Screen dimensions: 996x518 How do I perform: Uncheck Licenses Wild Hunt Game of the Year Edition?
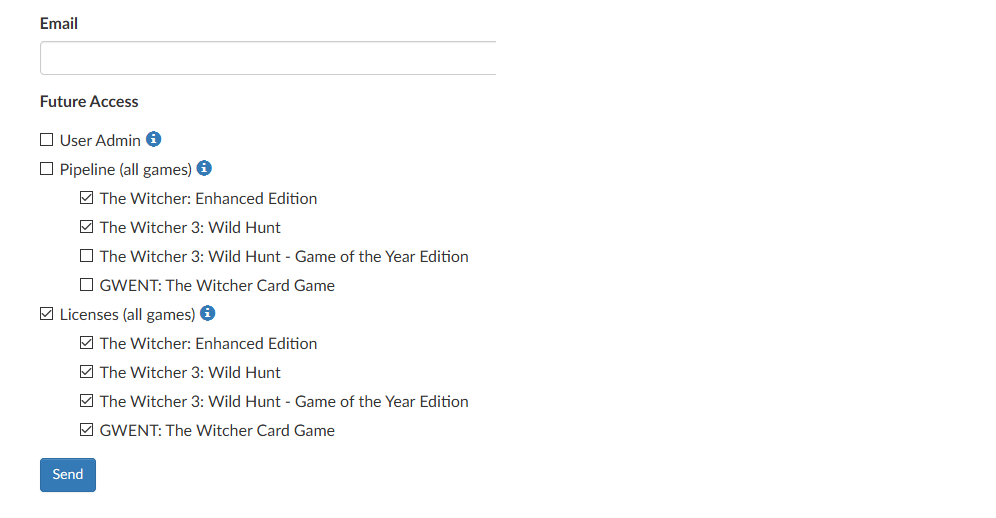coord(86,400)
